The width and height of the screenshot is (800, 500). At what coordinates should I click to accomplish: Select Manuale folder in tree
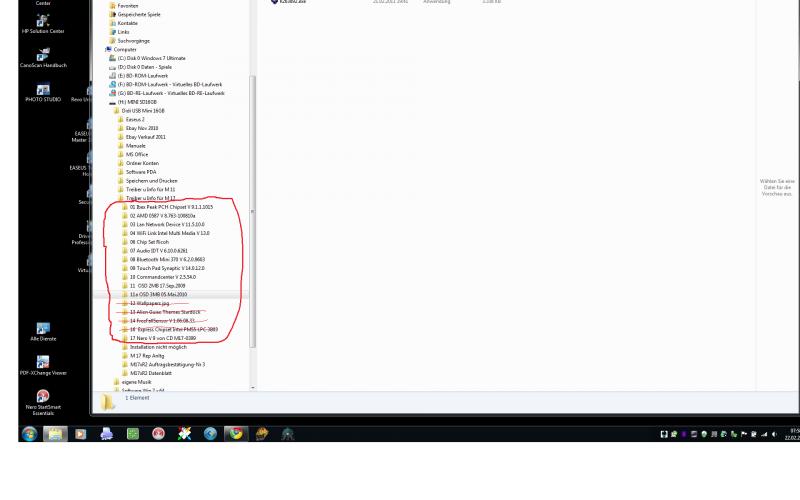132,145
